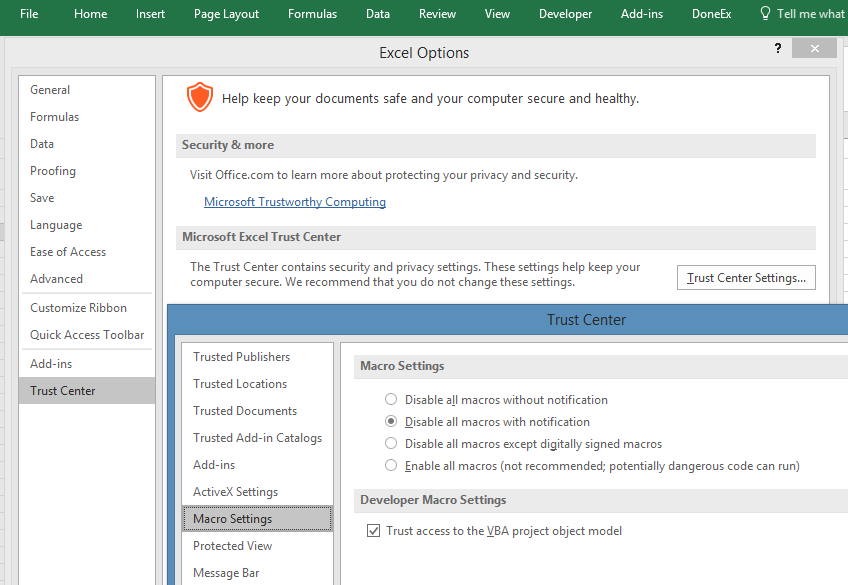Select Enable all macros radio option
848x585 pixels.
point(390,466)
